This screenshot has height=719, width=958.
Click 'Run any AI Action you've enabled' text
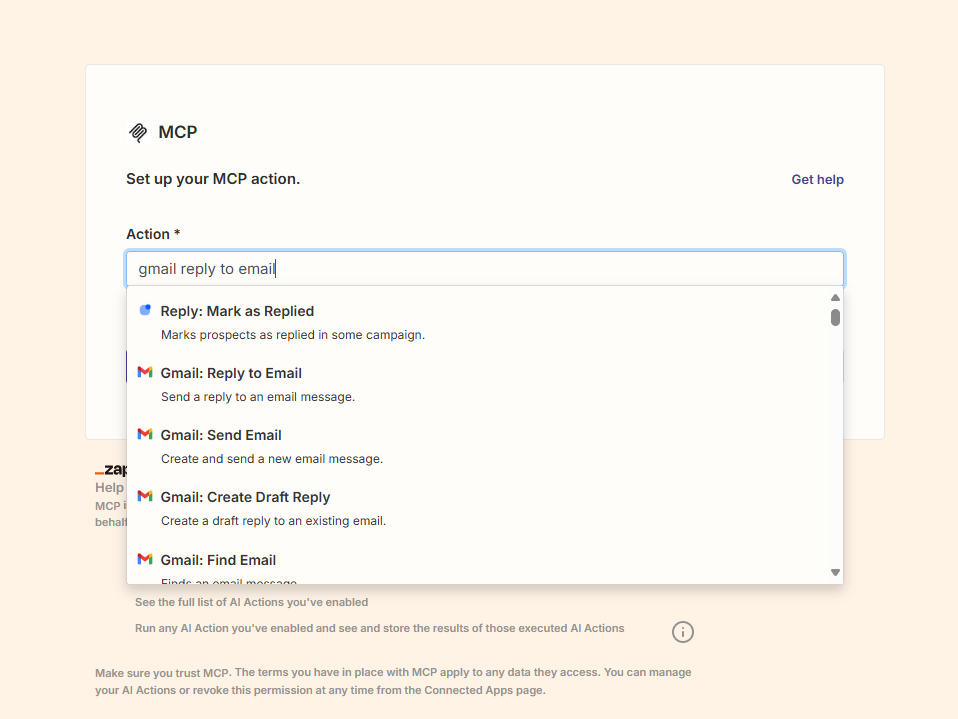(379, 628)
